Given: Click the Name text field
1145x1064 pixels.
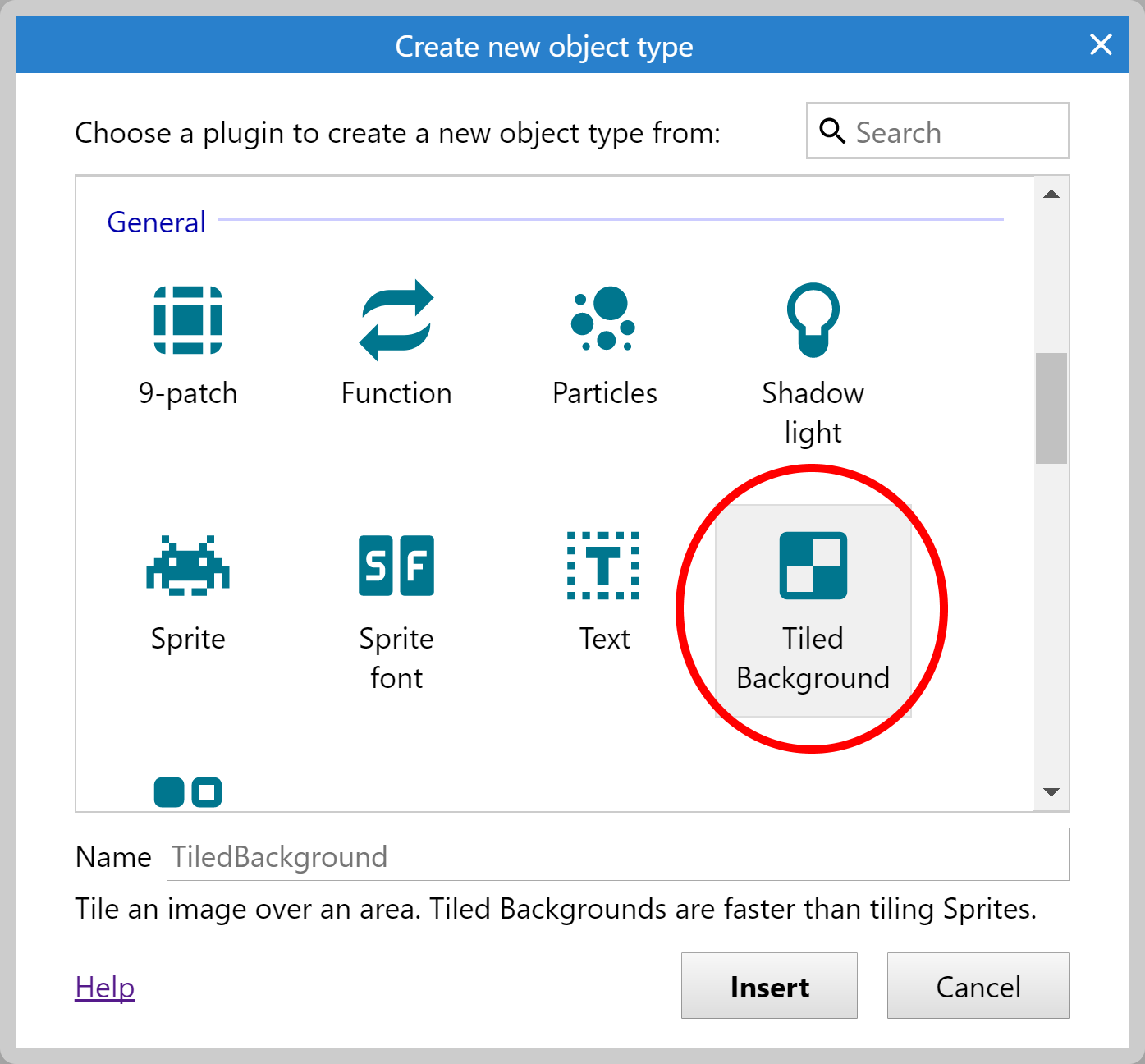Looking at the screenshot, I should (x=616, y=856).
